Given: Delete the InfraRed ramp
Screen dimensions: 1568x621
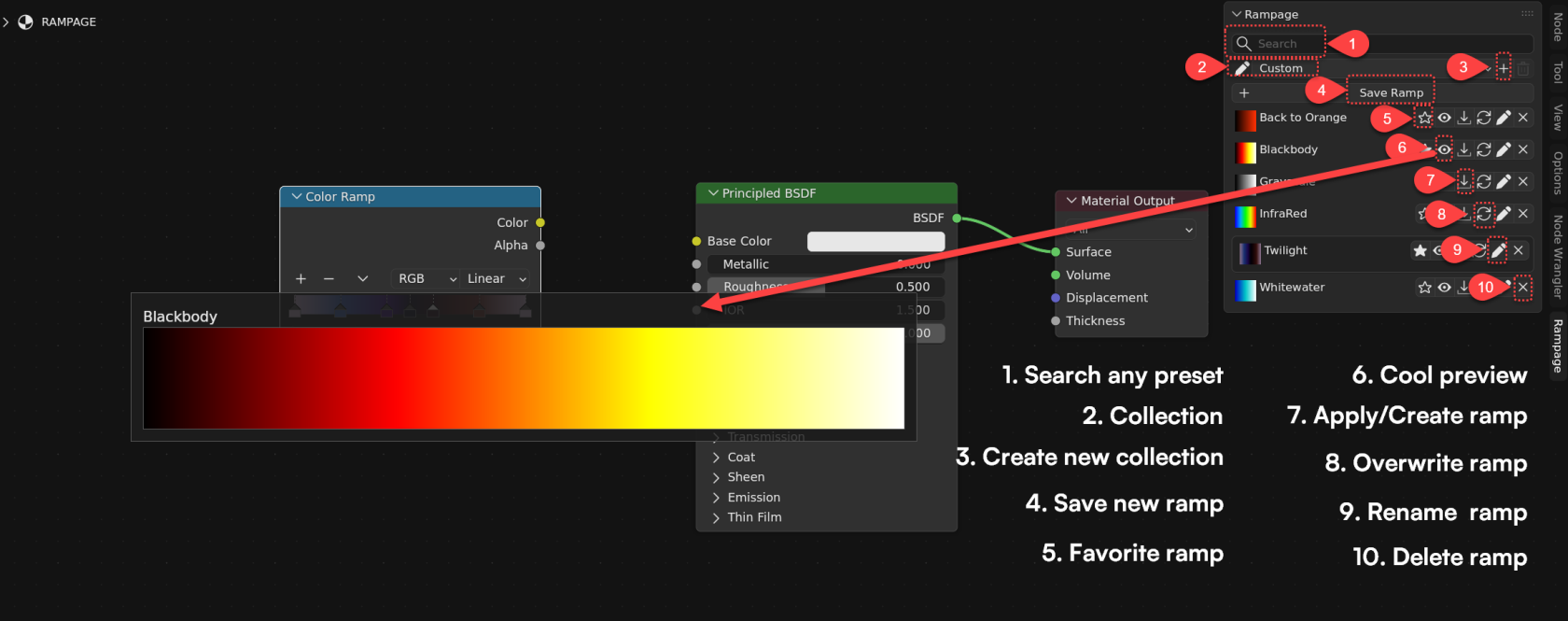Looking at the screenshot, I should coord(1522,214).
